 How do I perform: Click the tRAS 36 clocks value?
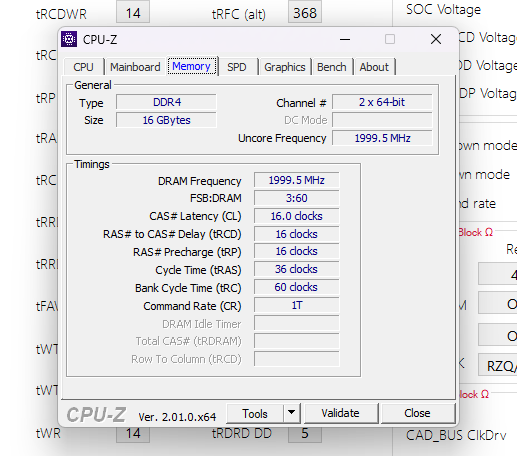296,269
